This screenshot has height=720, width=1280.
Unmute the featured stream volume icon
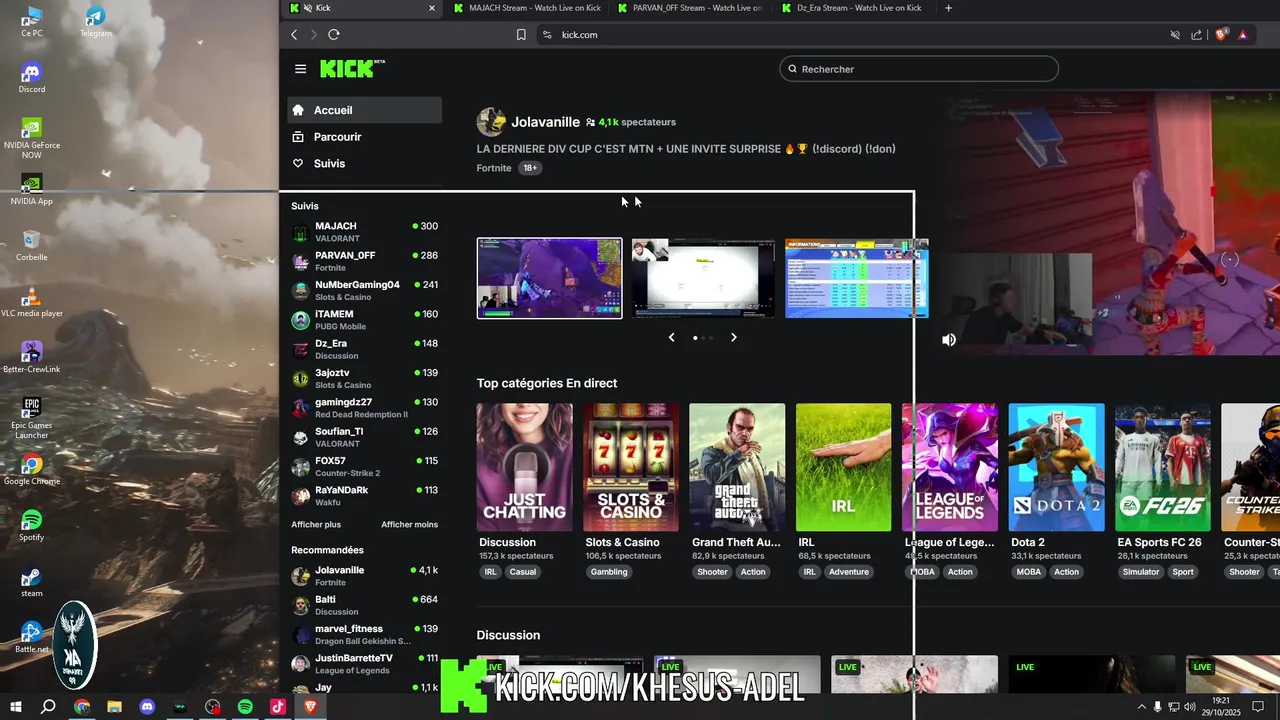(949, 340)
